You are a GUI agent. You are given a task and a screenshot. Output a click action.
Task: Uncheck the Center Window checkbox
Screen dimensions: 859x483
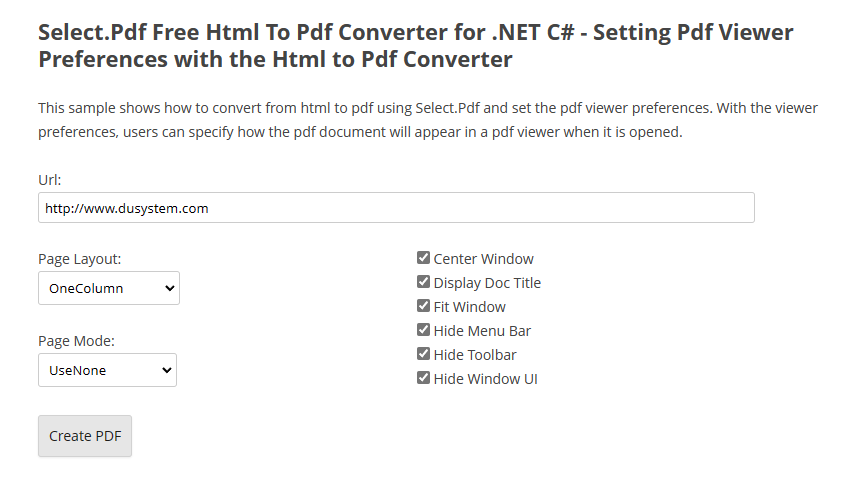pos(423,258)
